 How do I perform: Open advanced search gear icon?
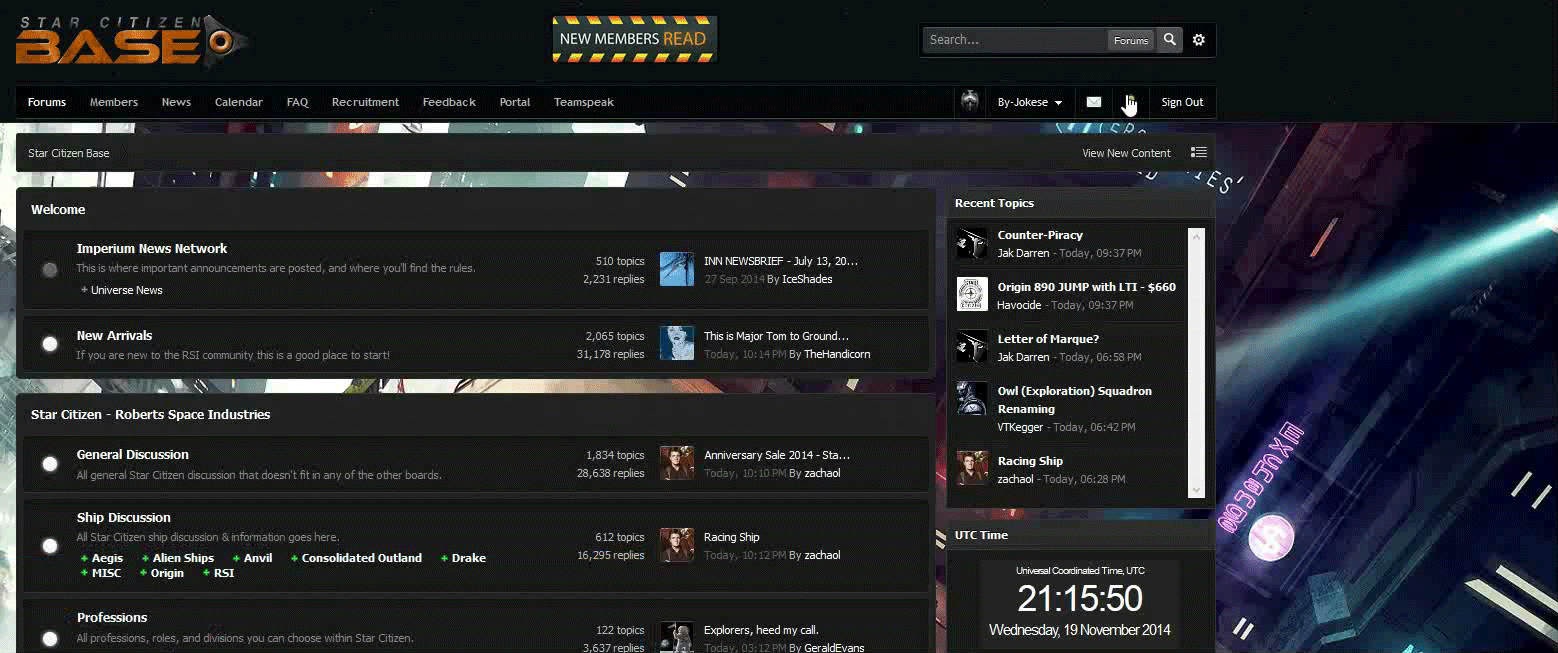click(1199, 40)
